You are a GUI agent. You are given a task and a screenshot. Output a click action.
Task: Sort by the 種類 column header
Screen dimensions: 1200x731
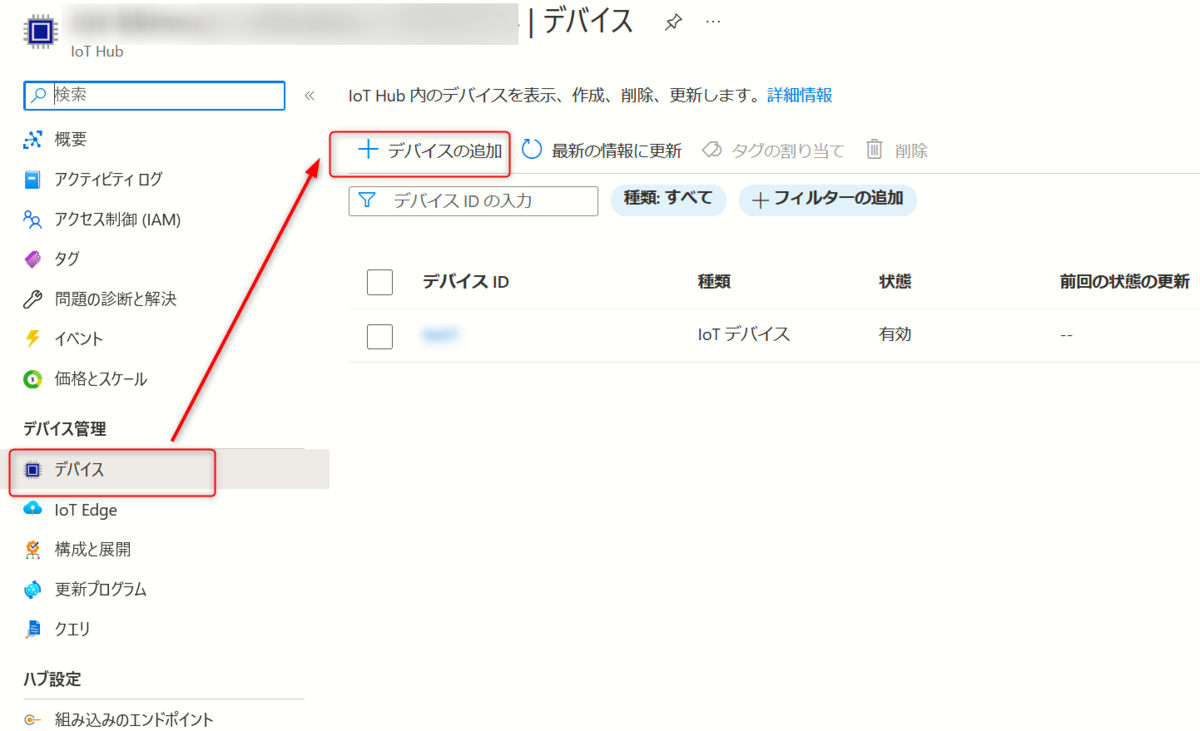coord(714,282)
